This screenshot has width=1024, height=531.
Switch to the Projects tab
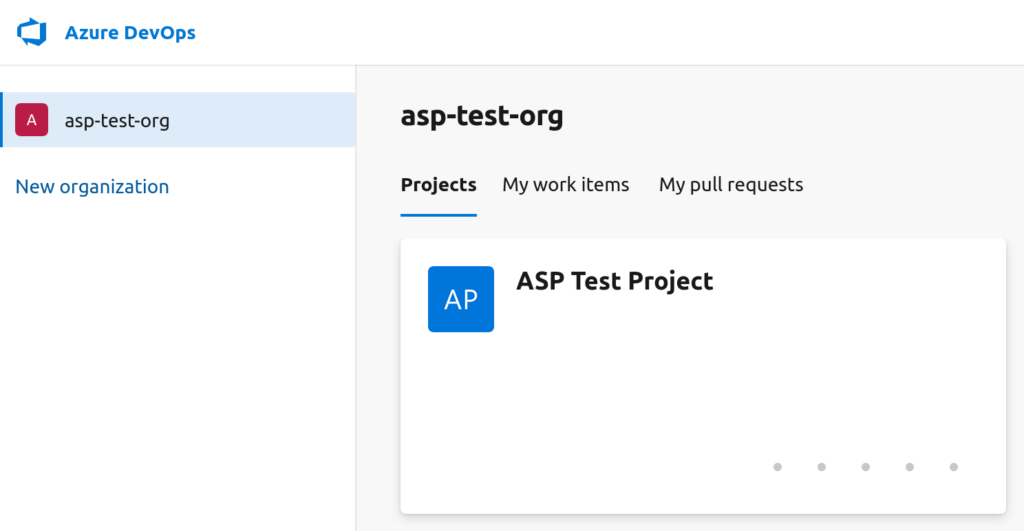(x=438, y=185)
